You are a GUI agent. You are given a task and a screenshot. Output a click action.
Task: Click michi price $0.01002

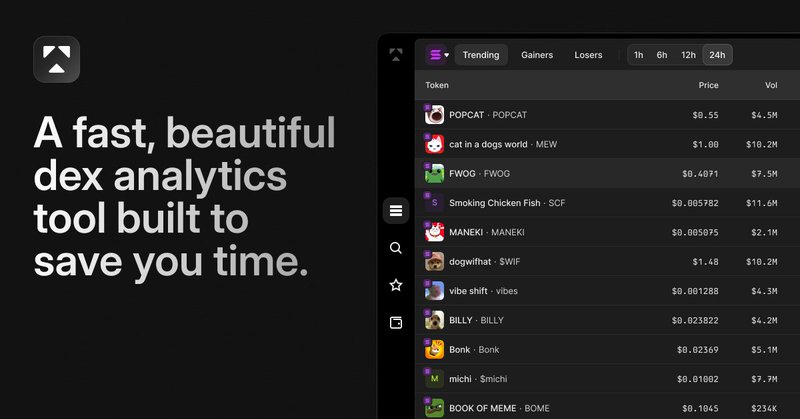tap(697, 379)
